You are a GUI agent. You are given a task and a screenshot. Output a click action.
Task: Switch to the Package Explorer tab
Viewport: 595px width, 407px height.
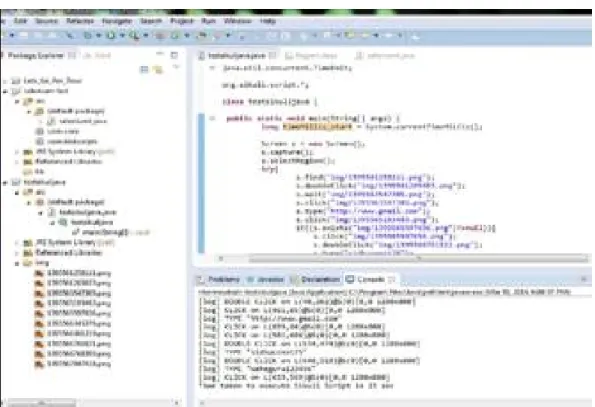[36, 55]
